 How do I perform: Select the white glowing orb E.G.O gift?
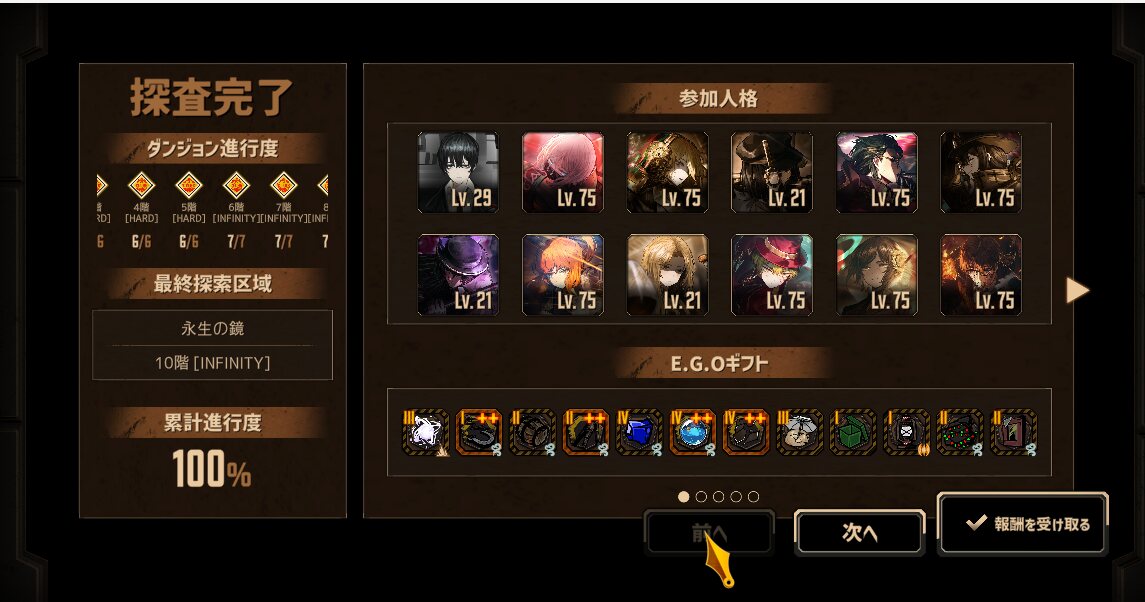[x=425, y=433]
